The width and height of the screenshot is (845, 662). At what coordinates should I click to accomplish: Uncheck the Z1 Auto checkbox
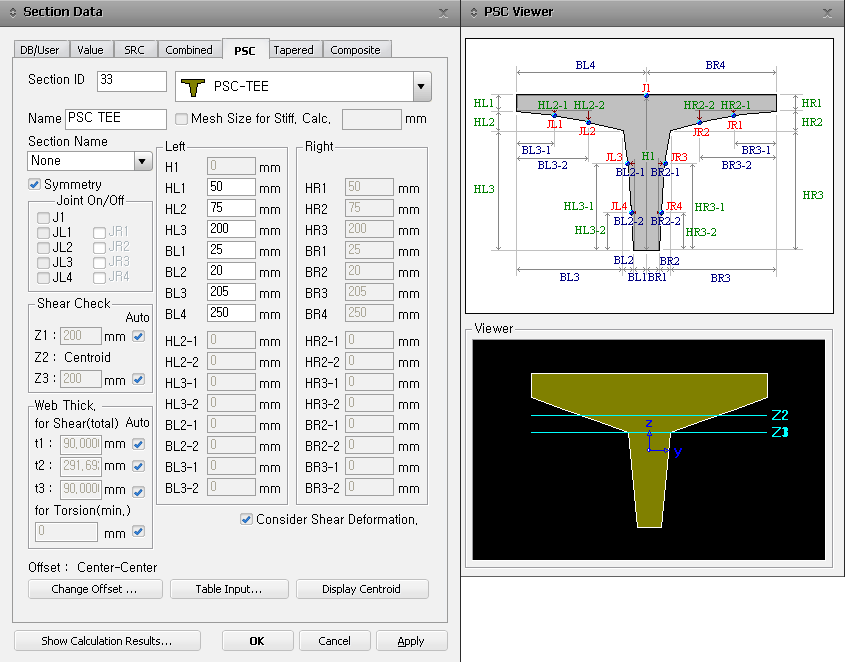138,336
